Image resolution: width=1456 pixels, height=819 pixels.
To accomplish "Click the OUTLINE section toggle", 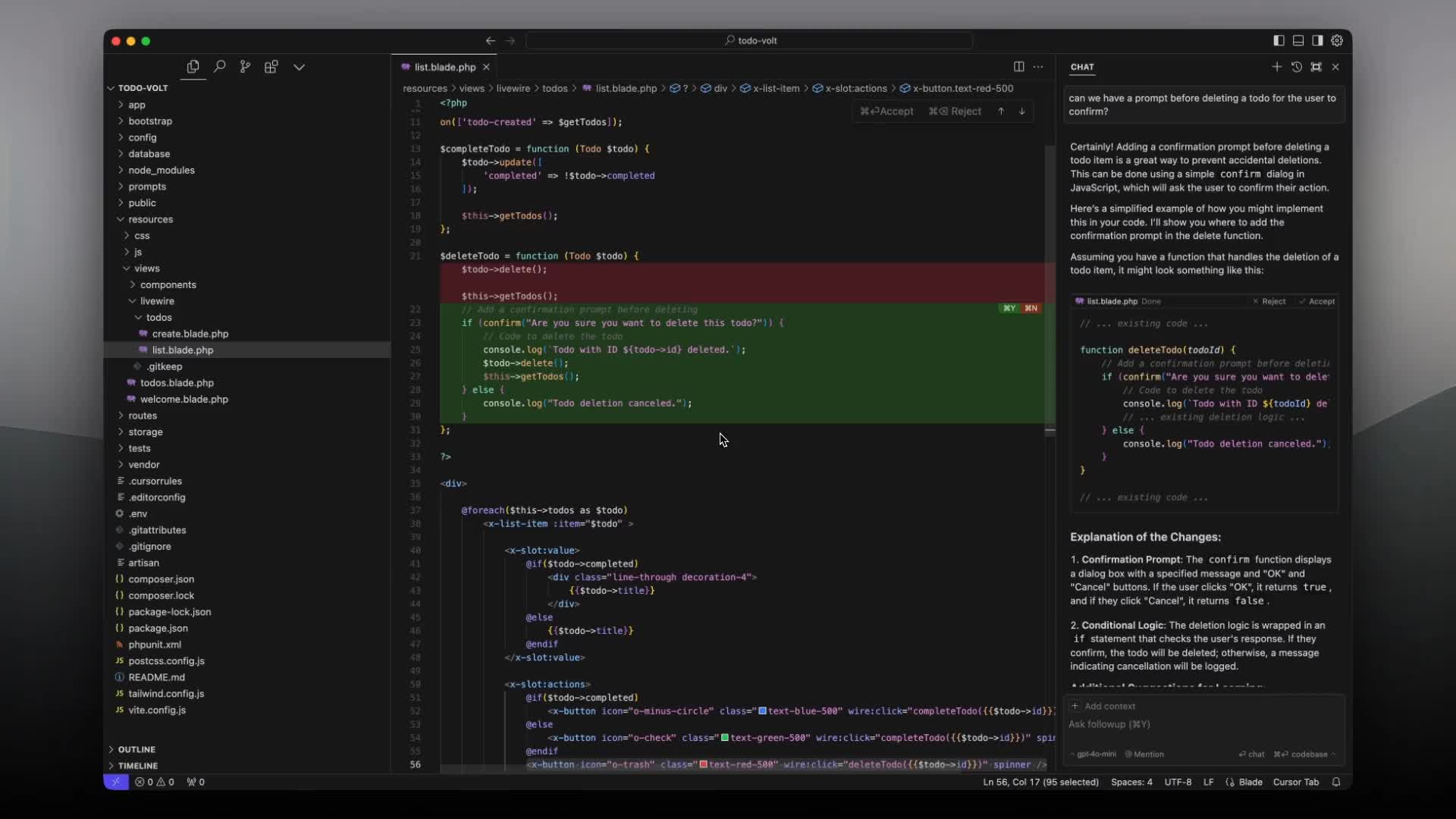I will pyautogui.click(x=112, y=748).
